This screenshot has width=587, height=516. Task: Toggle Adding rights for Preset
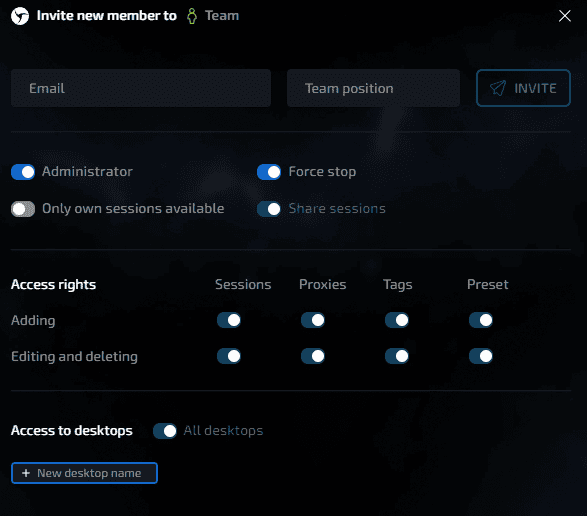481,320
